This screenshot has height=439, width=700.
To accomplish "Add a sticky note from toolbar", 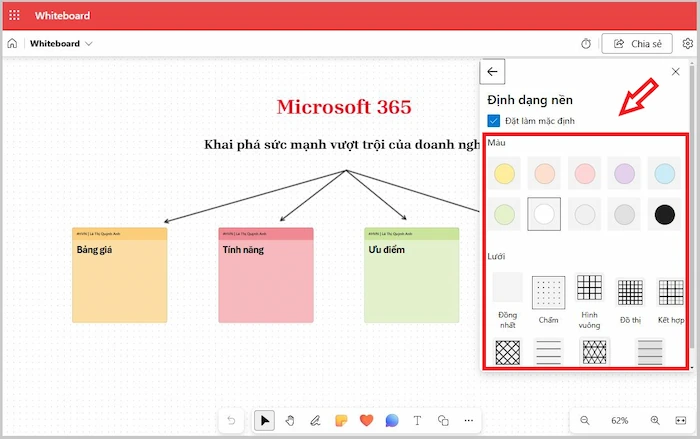I will 341,420.
